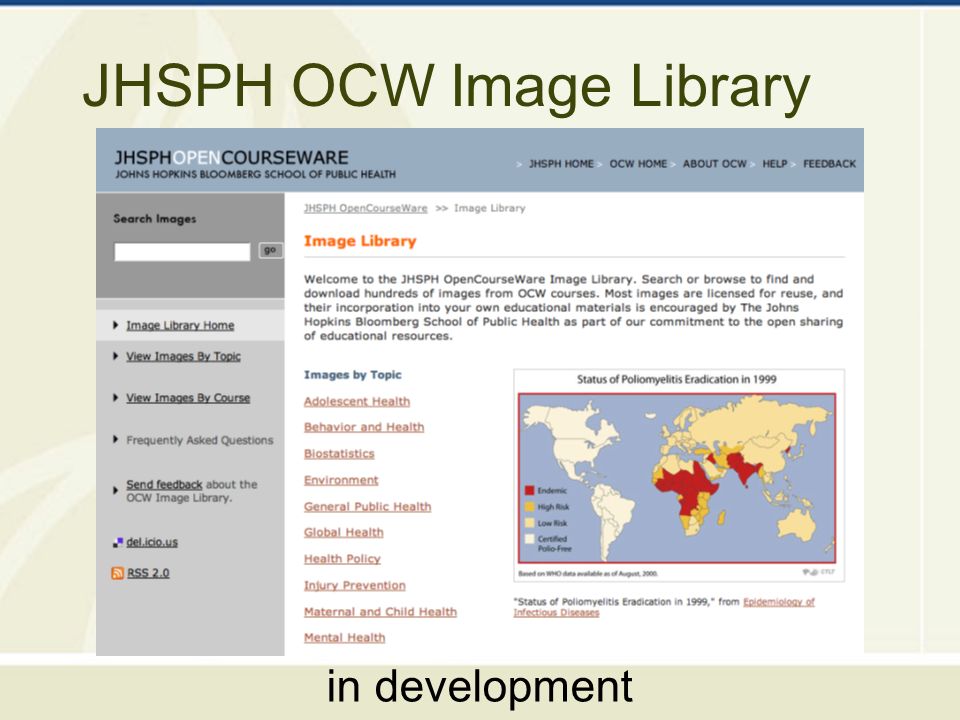Open the RSS 2.0 link
The width and height of the screenshot is (960, 720).
point(148,573)
